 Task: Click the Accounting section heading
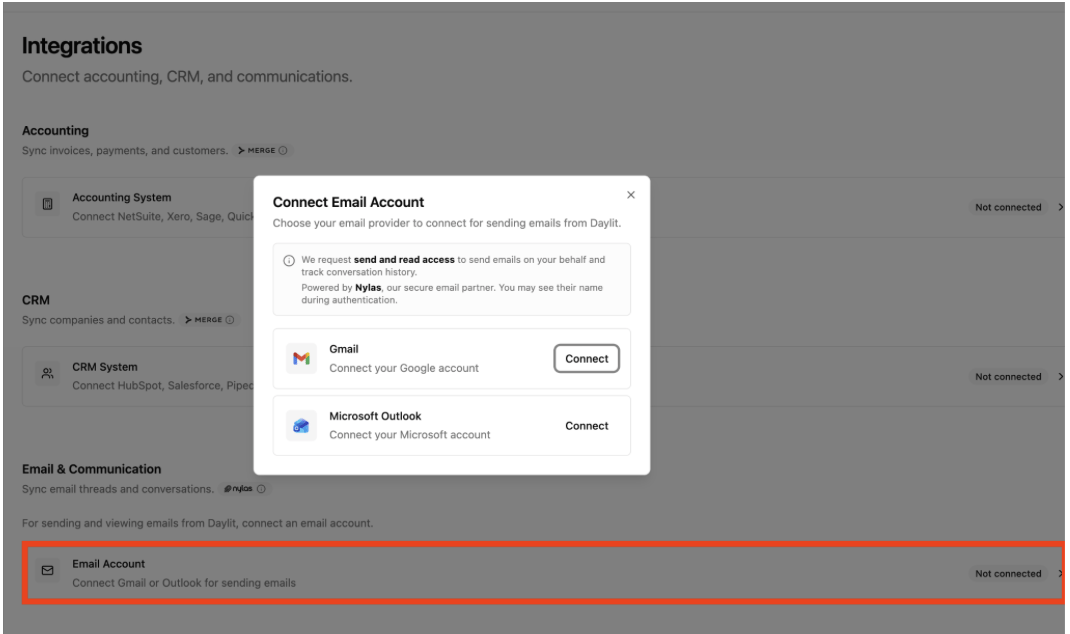pos(55,130)
